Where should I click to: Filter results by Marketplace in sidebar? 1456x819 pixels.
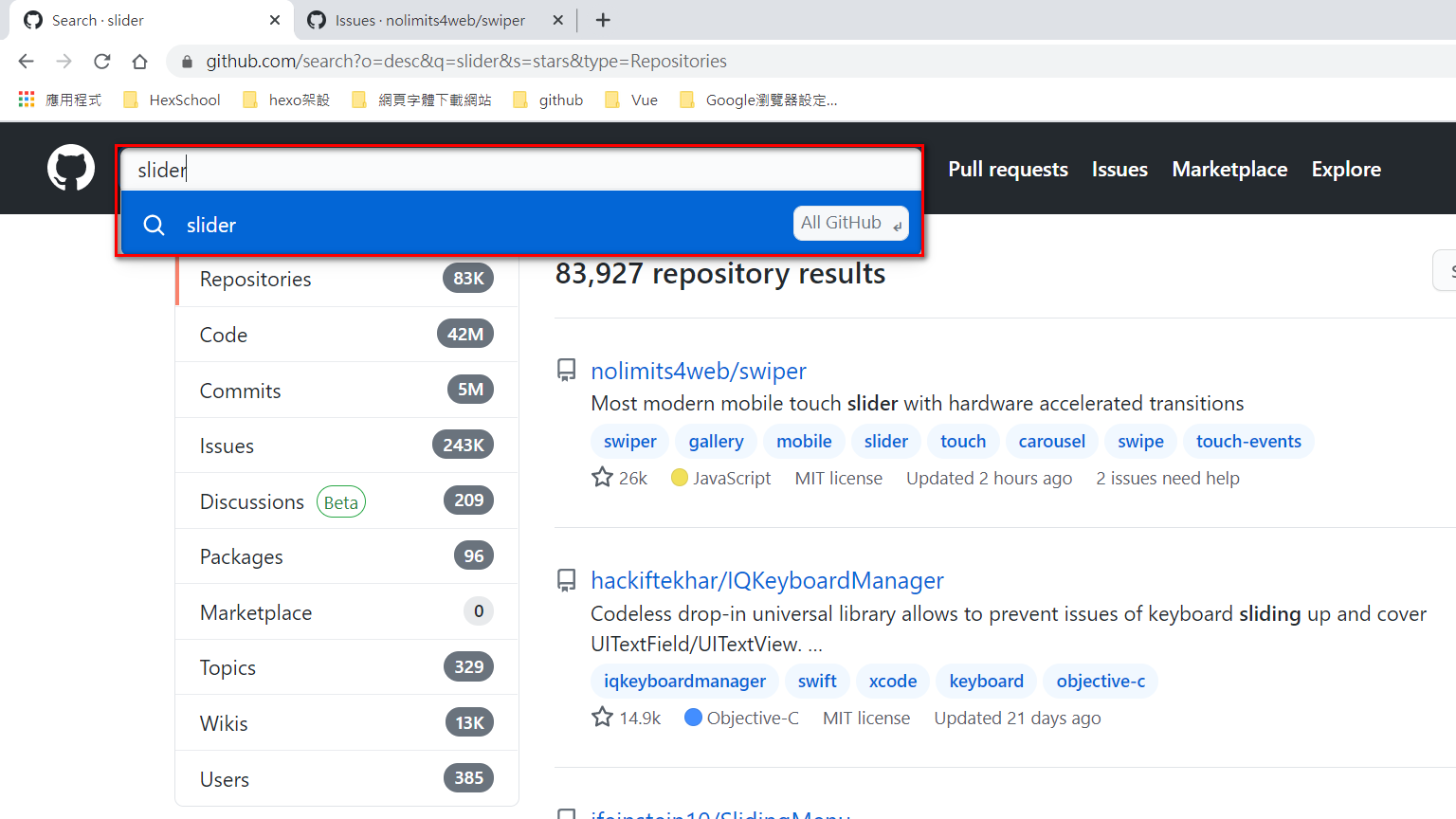tap(347, 612)
